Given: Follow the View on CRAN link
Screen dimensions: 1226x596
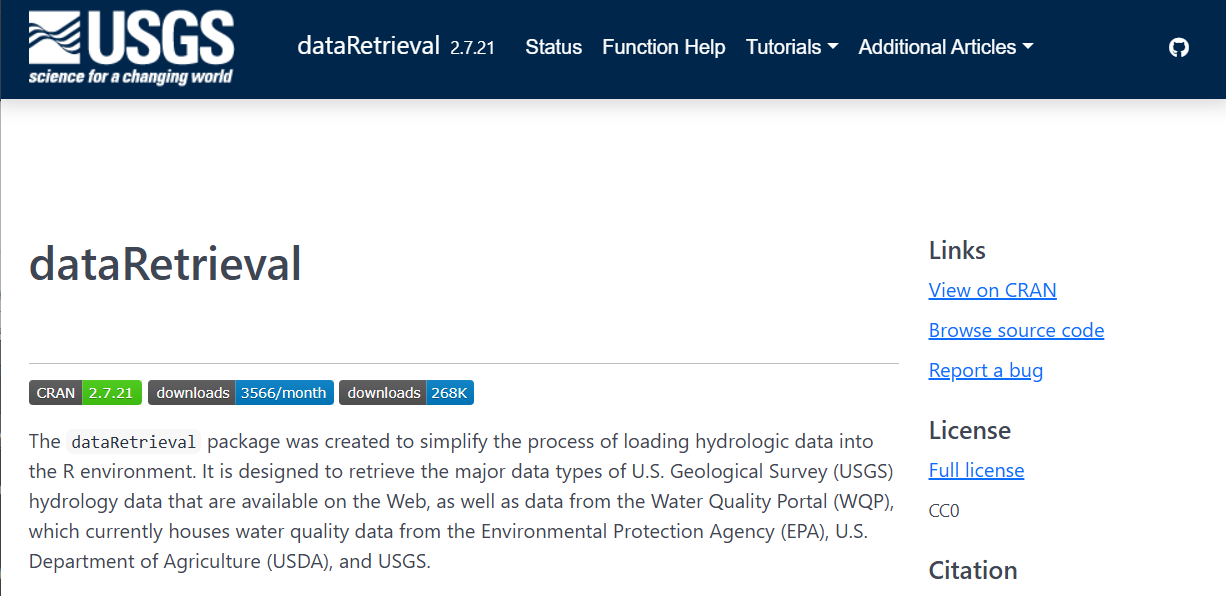Looking at the screenshot, I should click(x=992, y=290).
